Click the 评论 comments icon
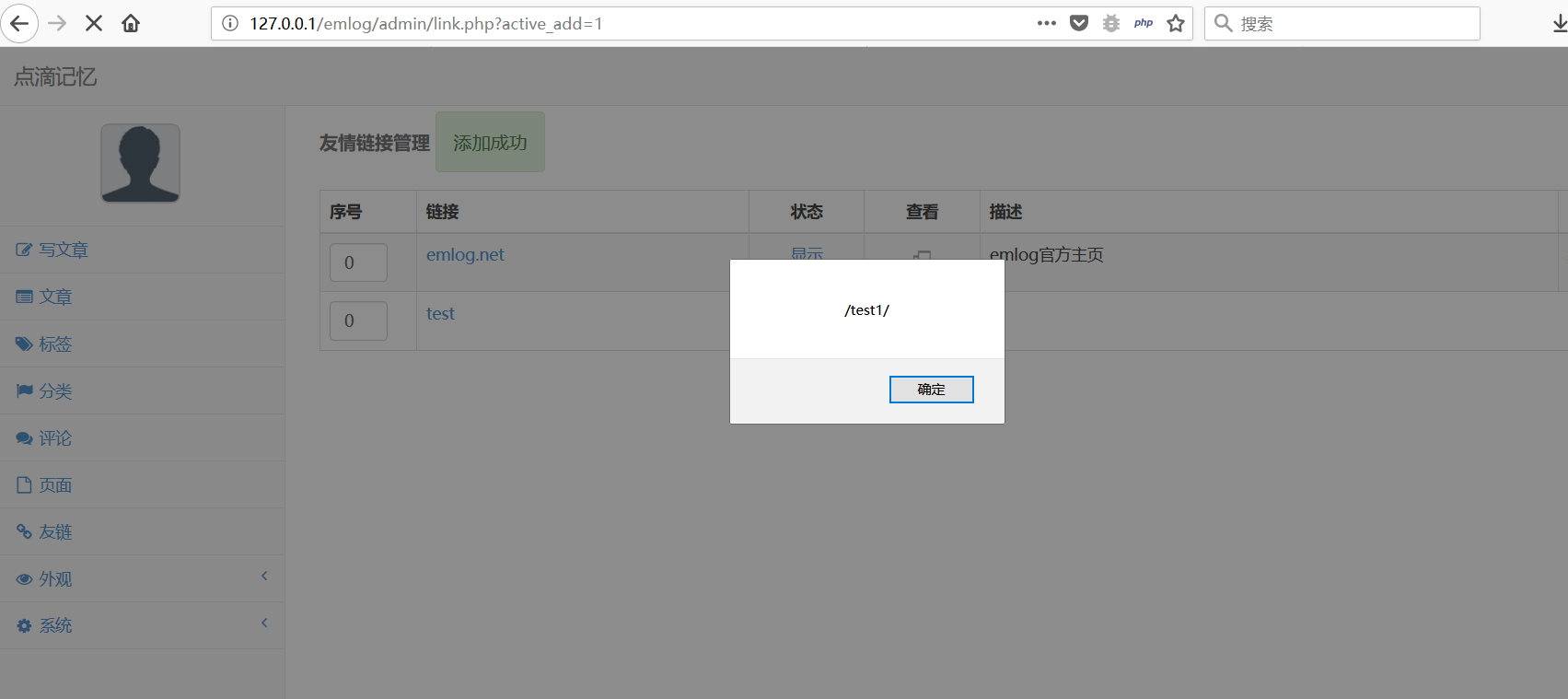The width and height of the screenshot is (1568, 699). 24,438
